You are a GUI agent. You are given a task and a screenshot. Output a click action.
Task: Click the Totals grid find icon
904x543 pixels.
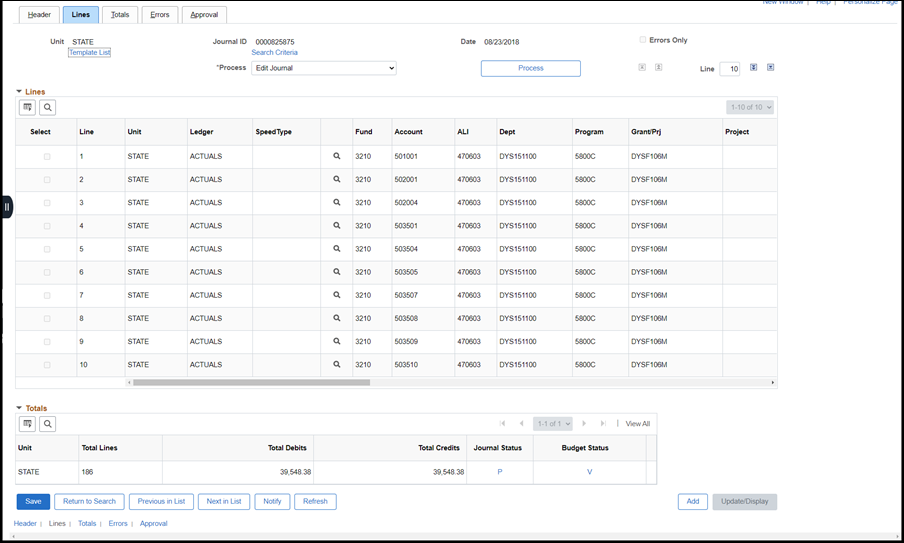pos(48,424)
